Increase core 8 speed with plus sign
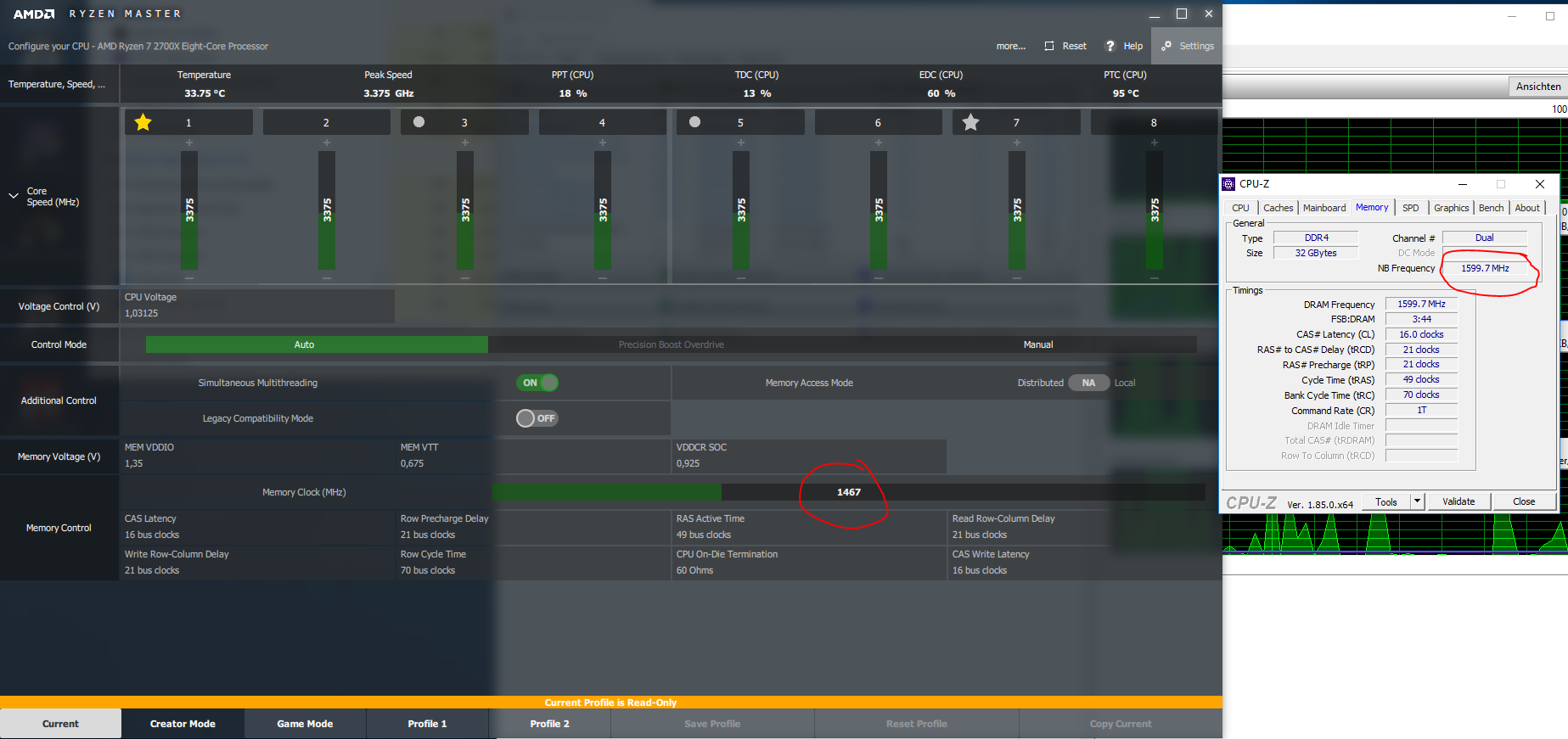Screen dimensions: 1568x739 point(1154,143)
